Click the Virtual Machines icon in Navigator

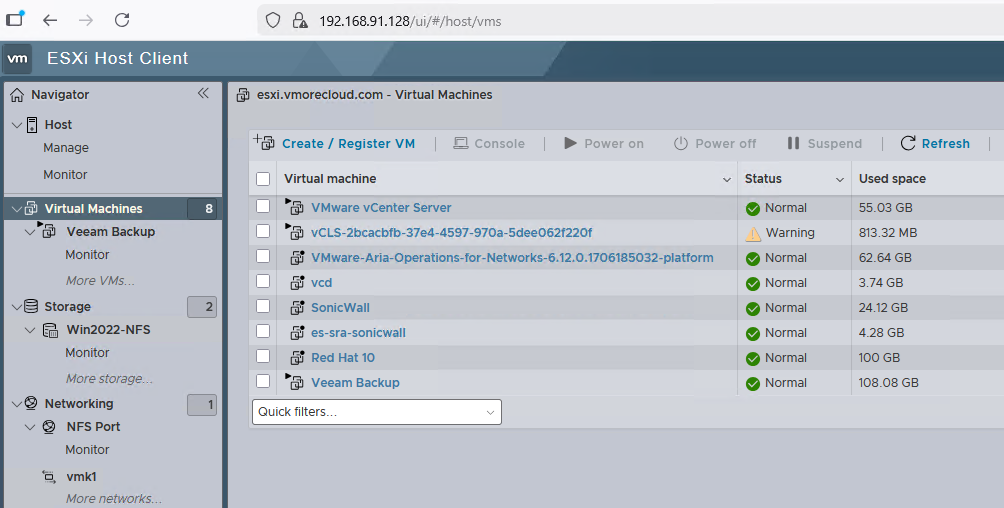tap(31, 209)
